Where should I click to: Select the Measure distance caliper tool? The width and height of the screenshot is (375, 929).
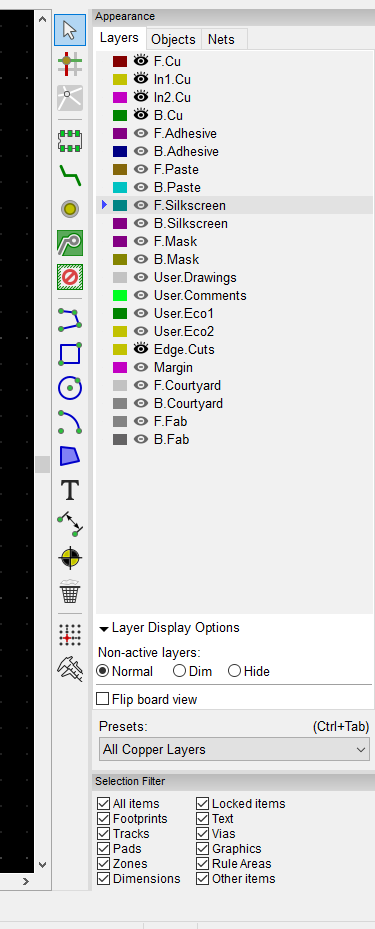pyautogui.click(x=70, y=668)
